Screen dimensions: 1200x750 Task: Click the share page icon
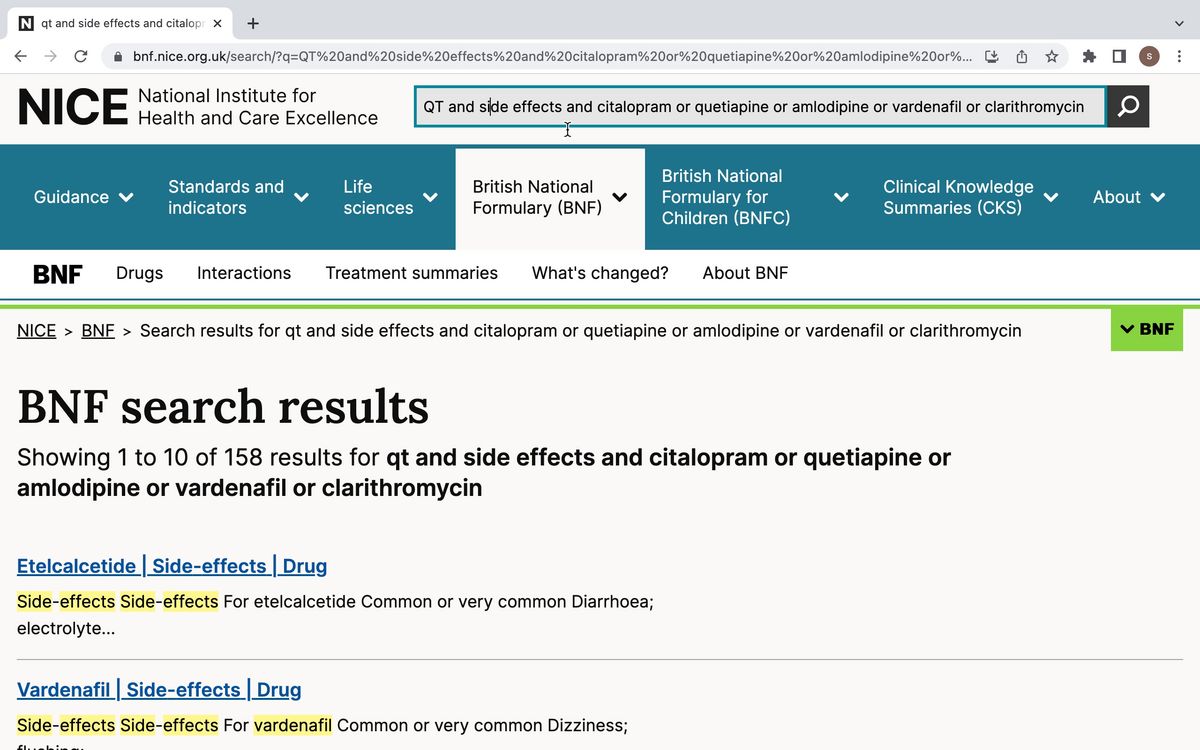(1021, 57)
